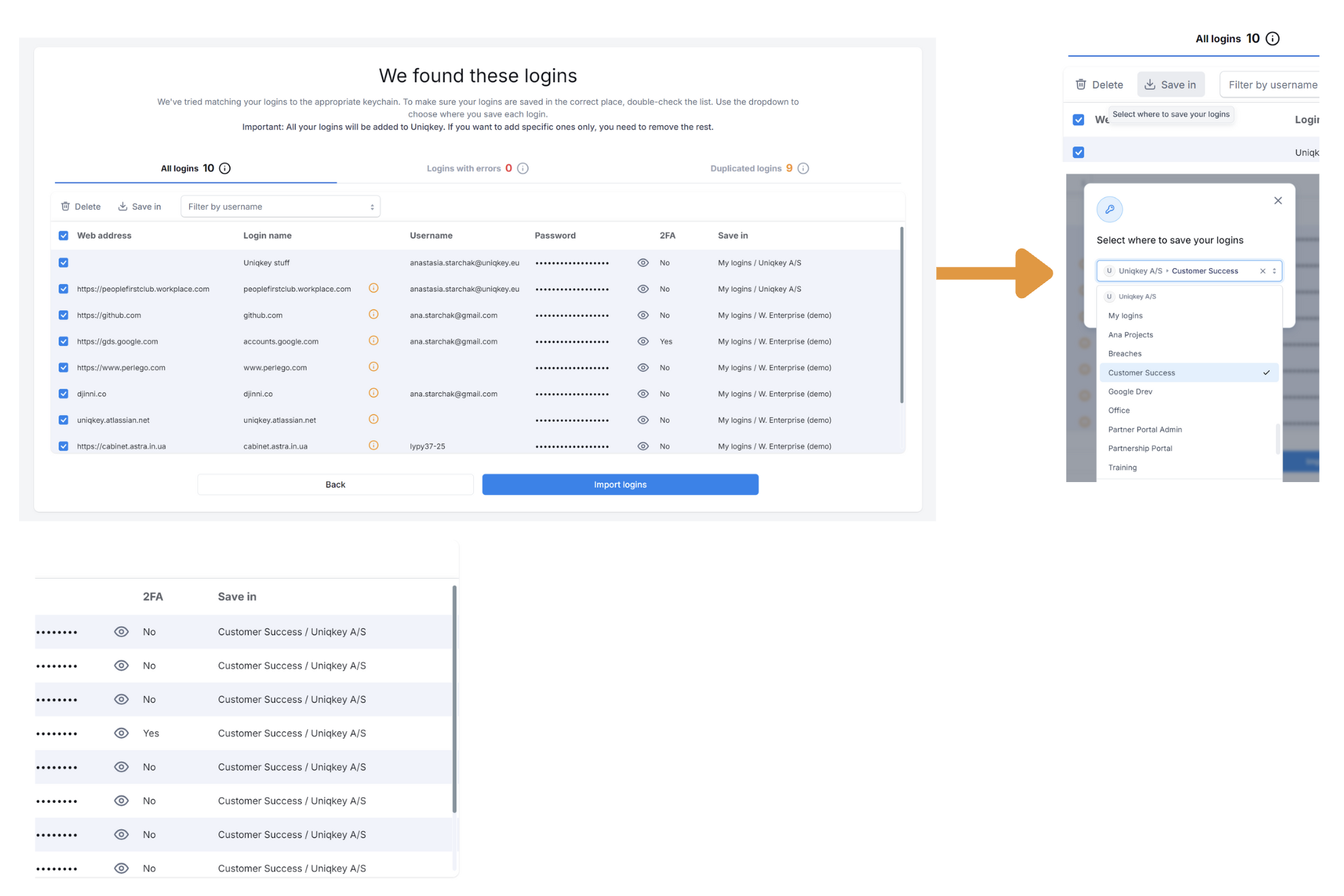Show password for Uniqkey stuff login
This screenshot has height=896, width=1344.
tap(643, 263)
